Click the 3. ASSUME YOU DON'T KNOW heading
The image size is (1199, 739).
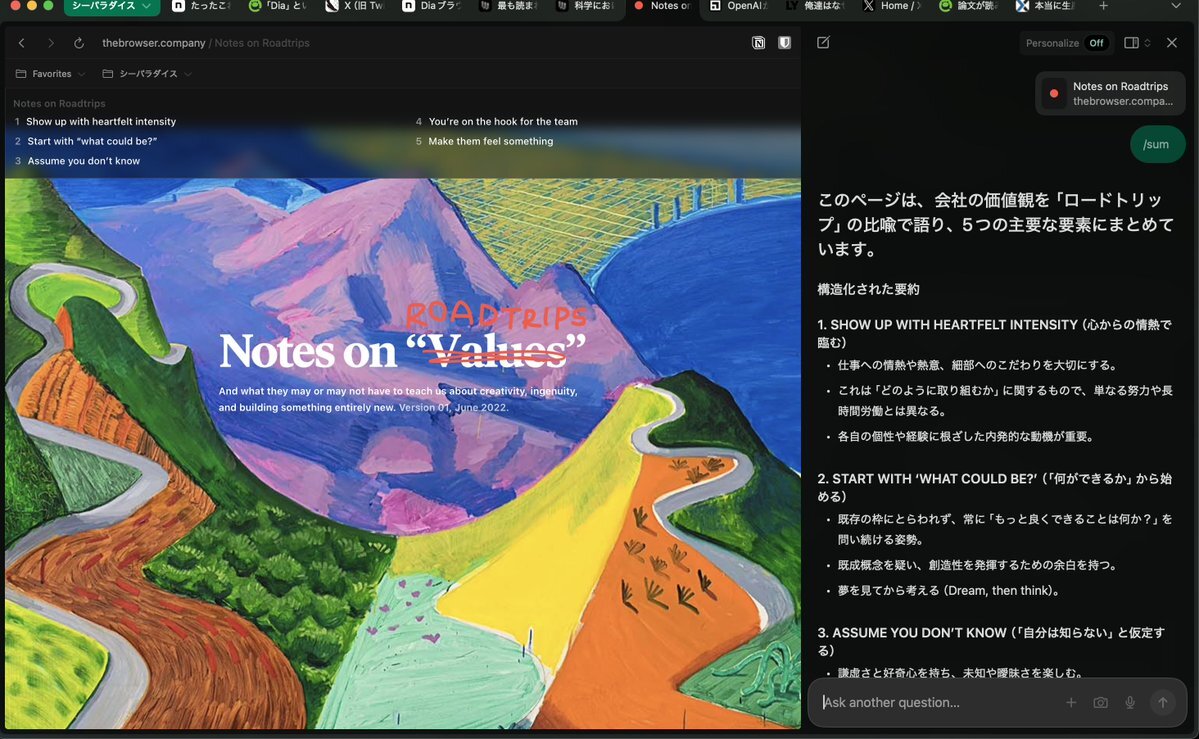[x=991, y=641]
